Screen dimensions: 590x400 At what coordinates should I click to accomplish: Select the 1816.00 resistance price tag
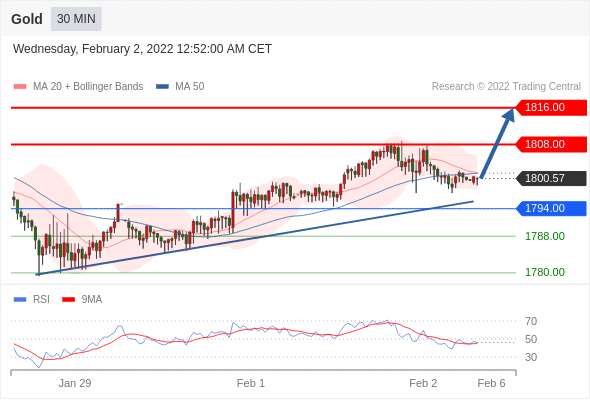pos(551,108)
